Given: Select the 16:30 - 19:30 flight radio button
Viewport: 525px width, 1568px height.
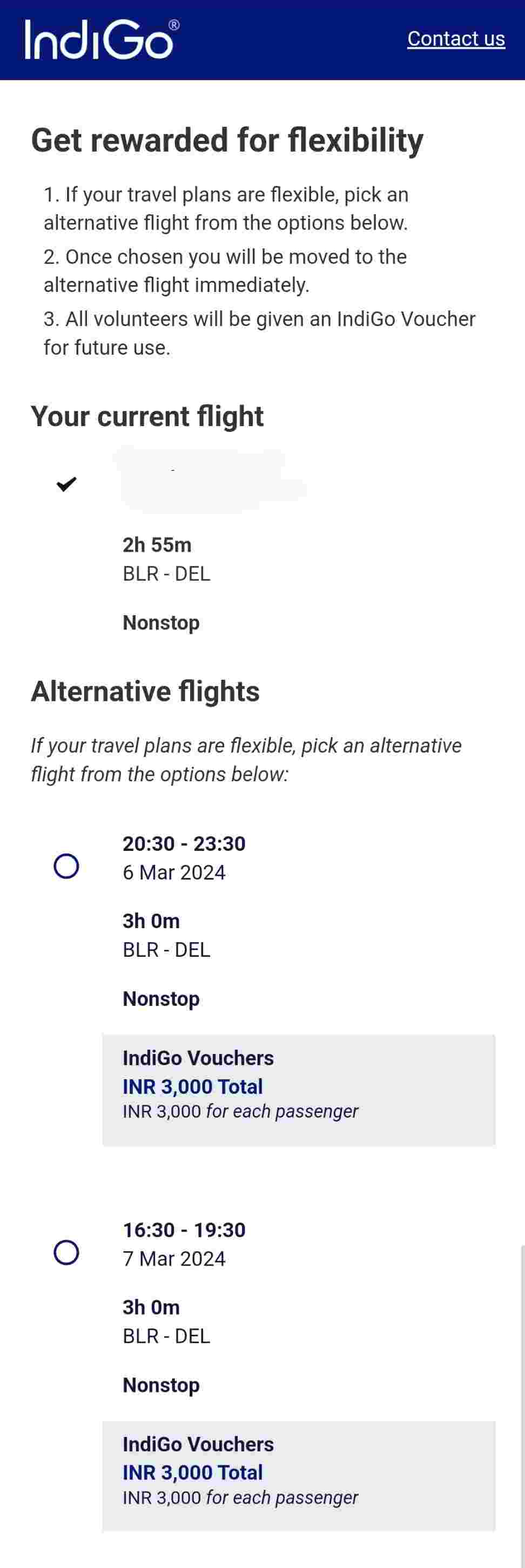Looking at the screenshot, I should 66,1252.
